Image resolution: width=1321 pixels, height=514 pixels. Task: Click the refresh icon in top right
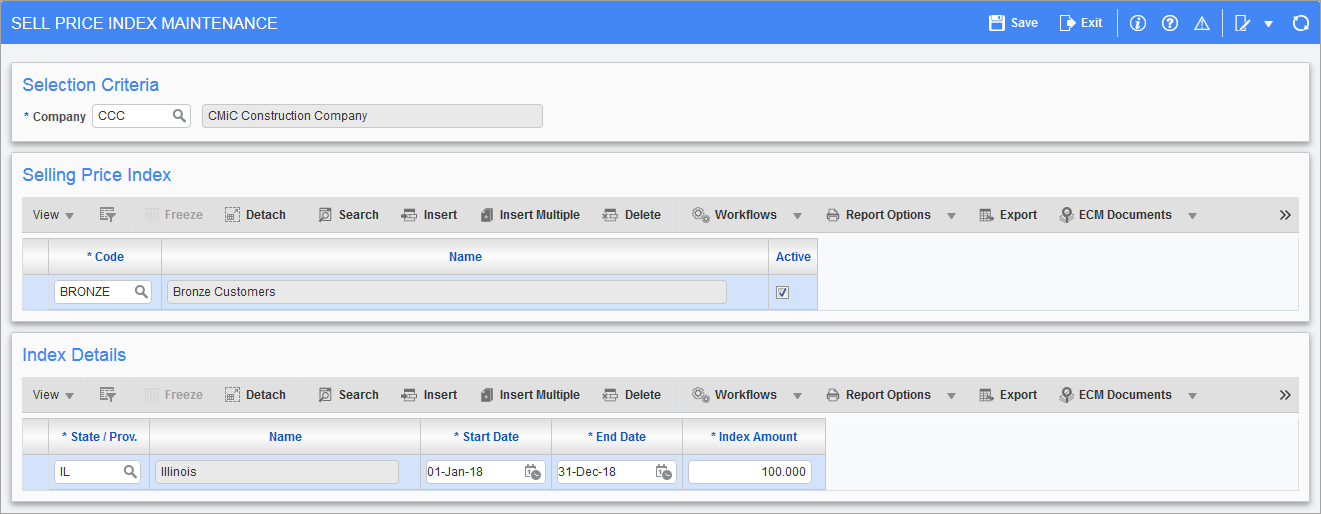(x=1300, y=23)
